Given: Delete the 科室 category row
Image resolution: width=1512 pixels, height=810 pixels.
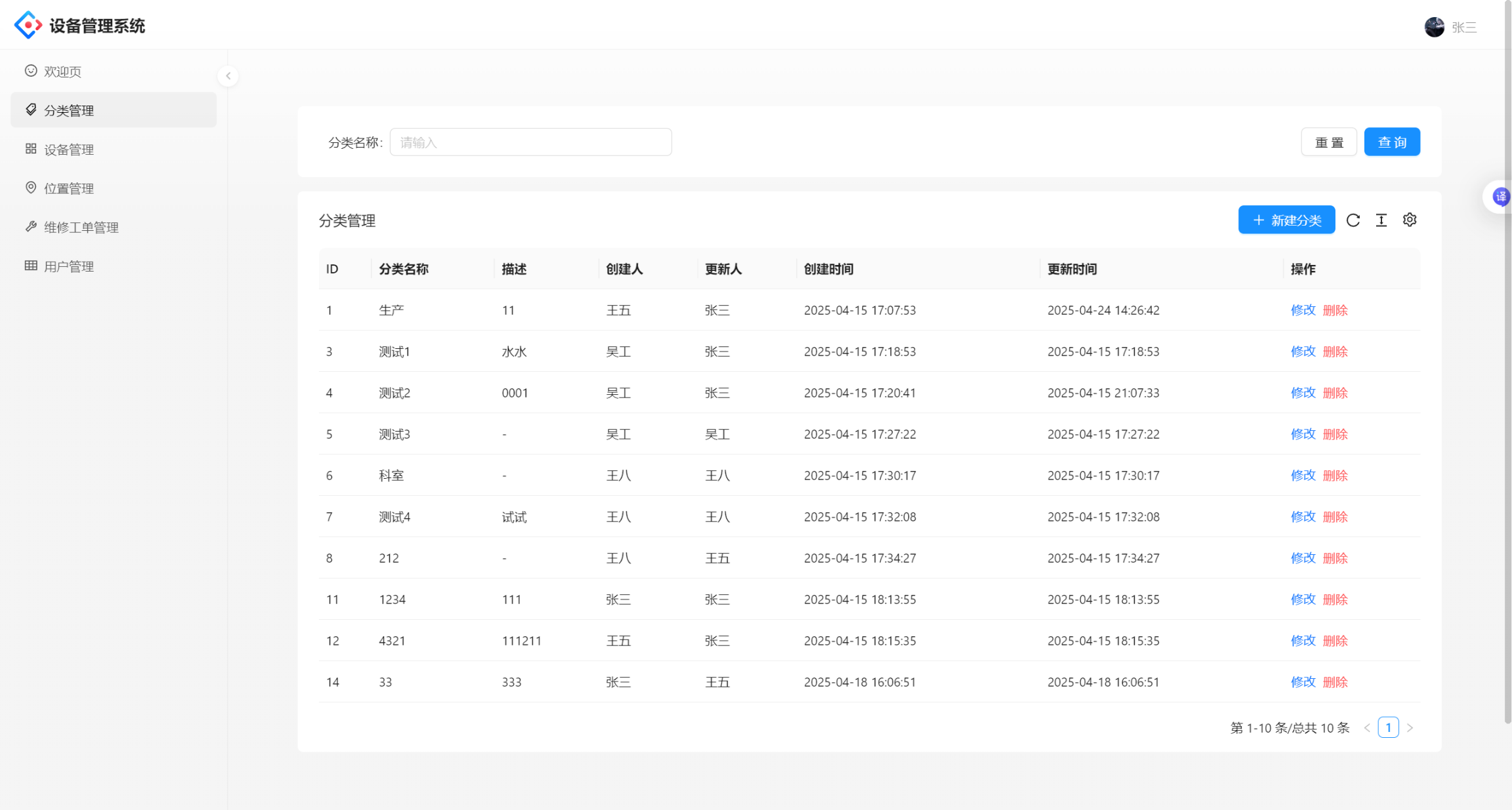Looking at the screenshot, I should 1335,476.
